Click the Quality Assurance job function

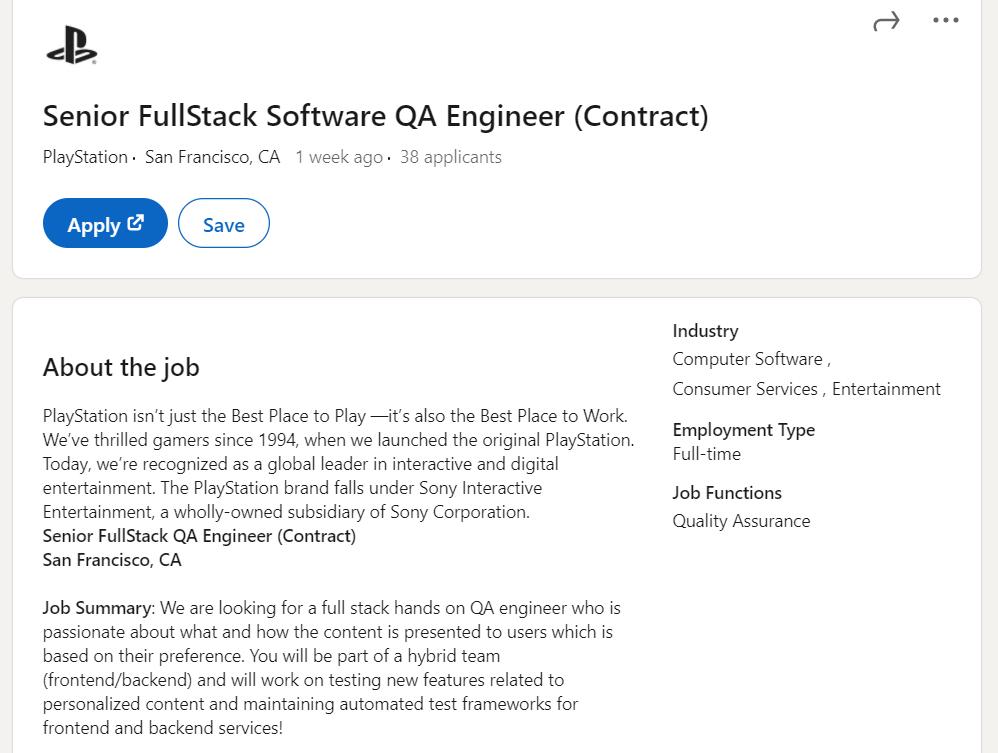pyautogui.click(x=741, y=521)
